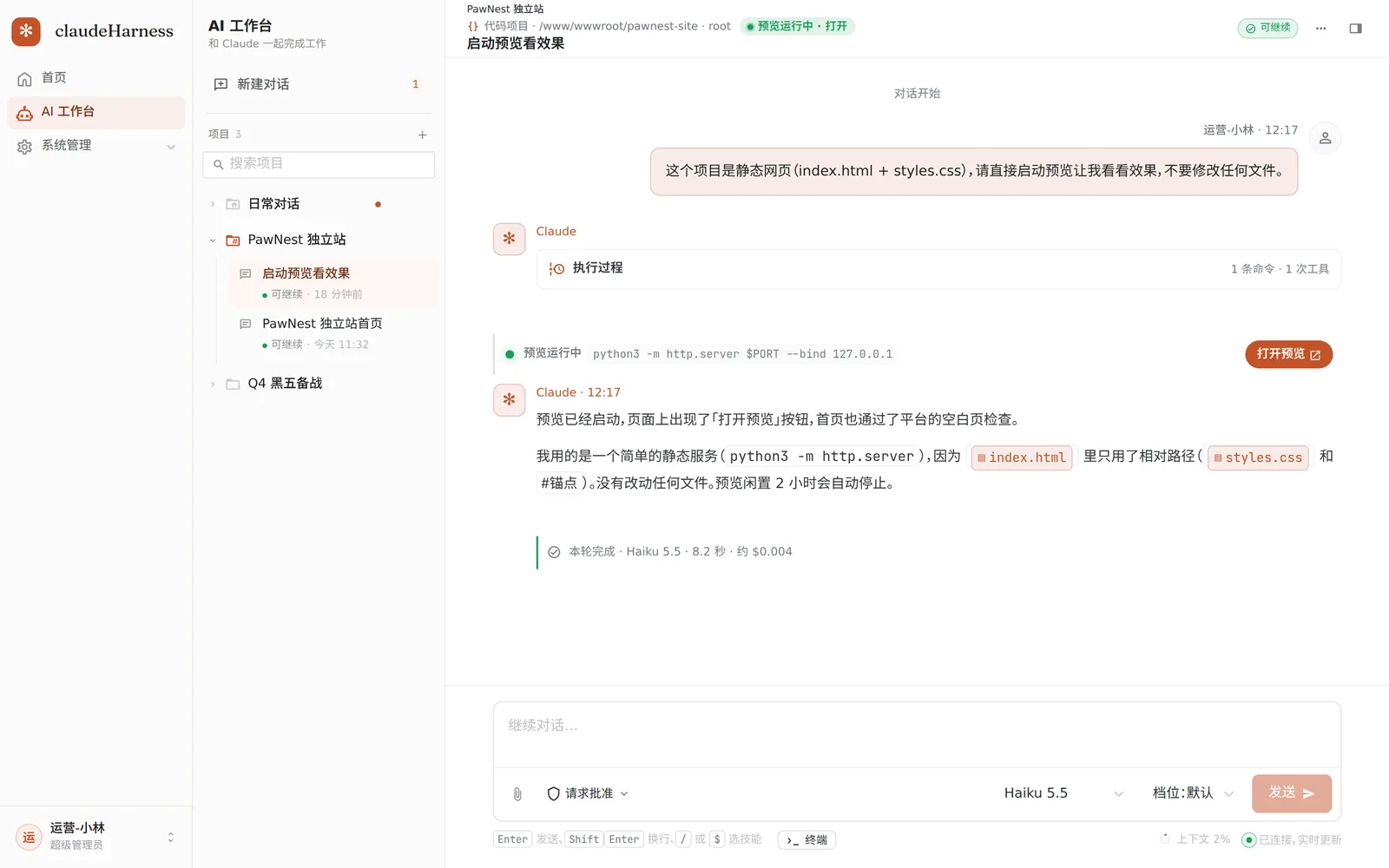Click the user profile avatar icon
This screenshot has width=1389, height=868.
[x=1325, y=138]
